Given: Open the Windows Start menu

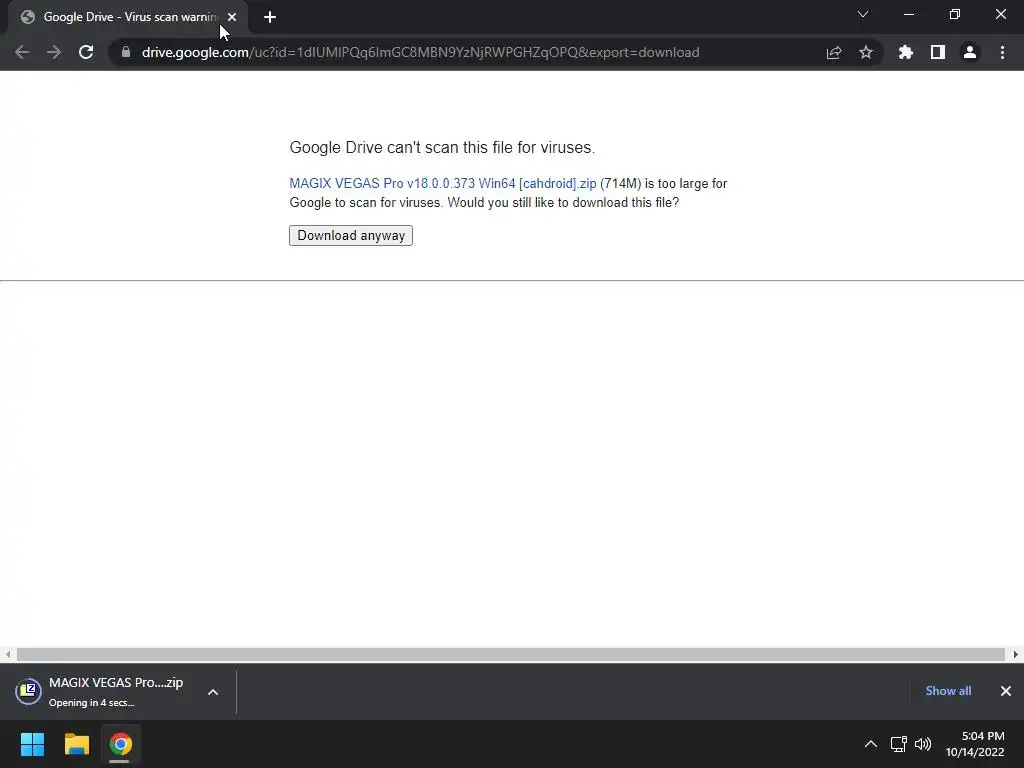Looking at the screenshot, I should click(32, 744).
